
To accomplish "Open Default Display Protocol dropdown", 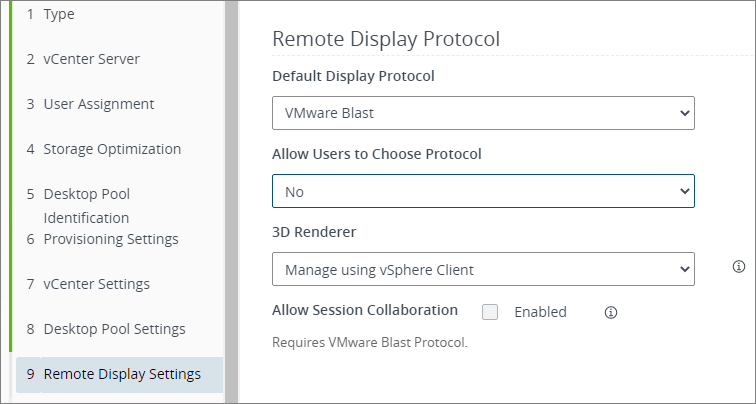I will [483, 113].
